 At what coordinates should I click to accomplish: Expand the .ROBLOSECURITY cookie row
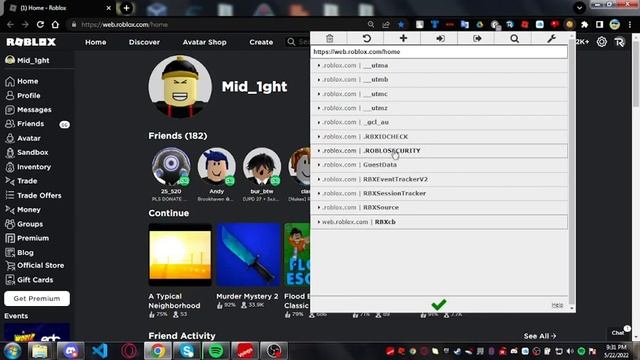[439, 151]
